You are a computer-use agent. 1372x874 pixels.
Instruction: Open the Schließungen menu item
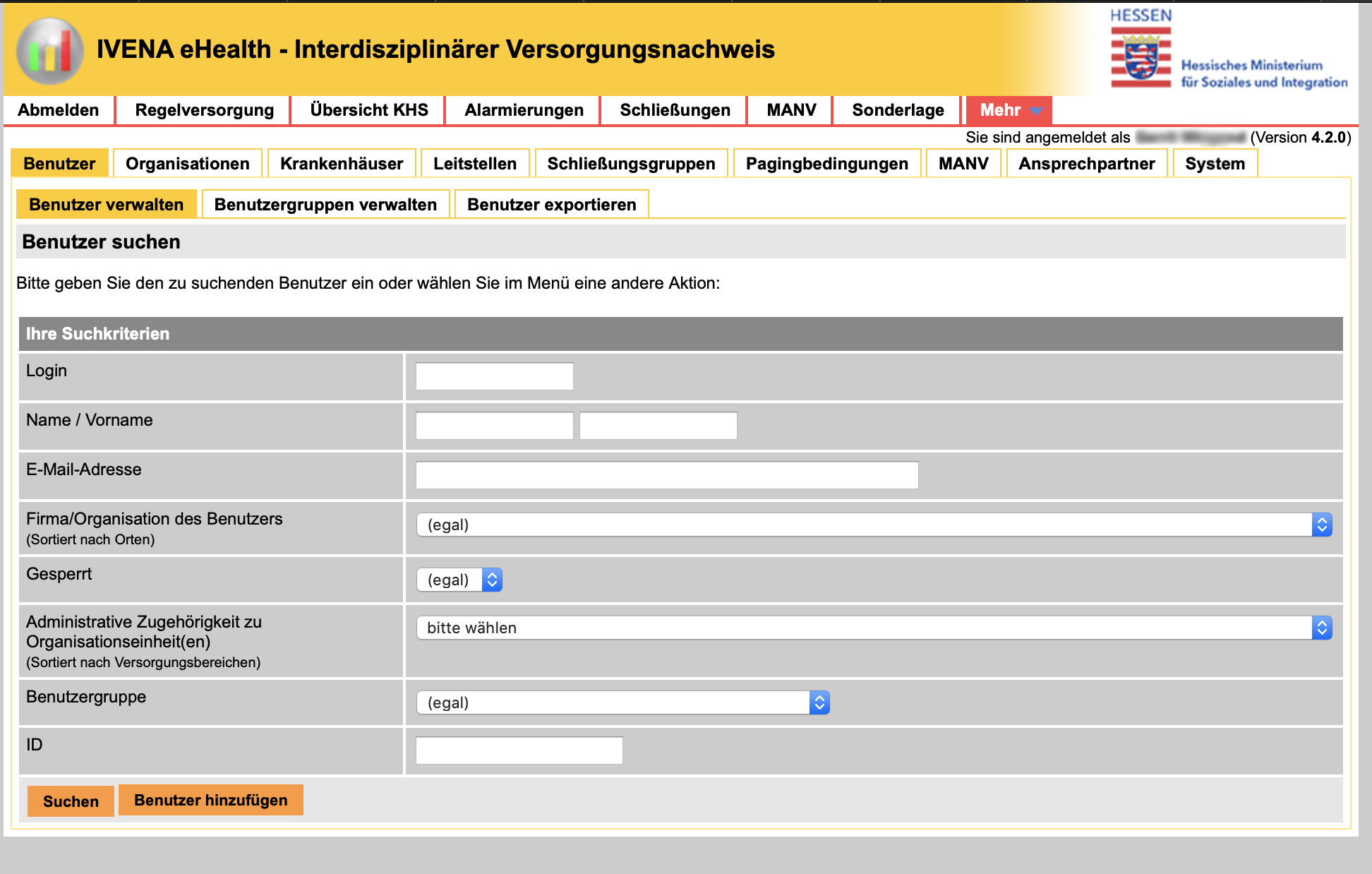tap(675, 110)
